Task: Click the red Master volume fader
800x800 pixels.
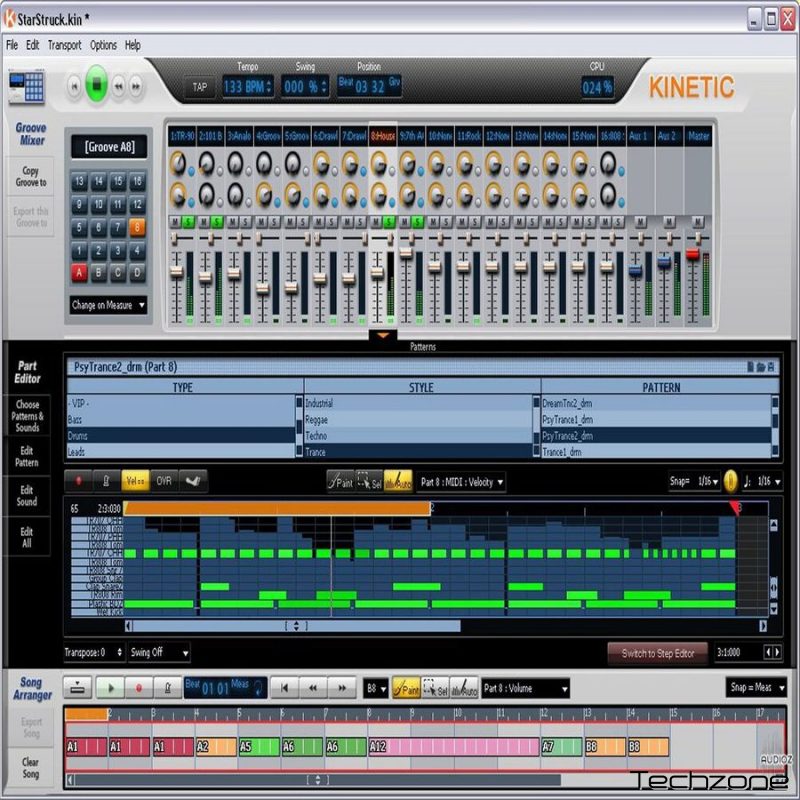Action: click(x=692, y=254)
